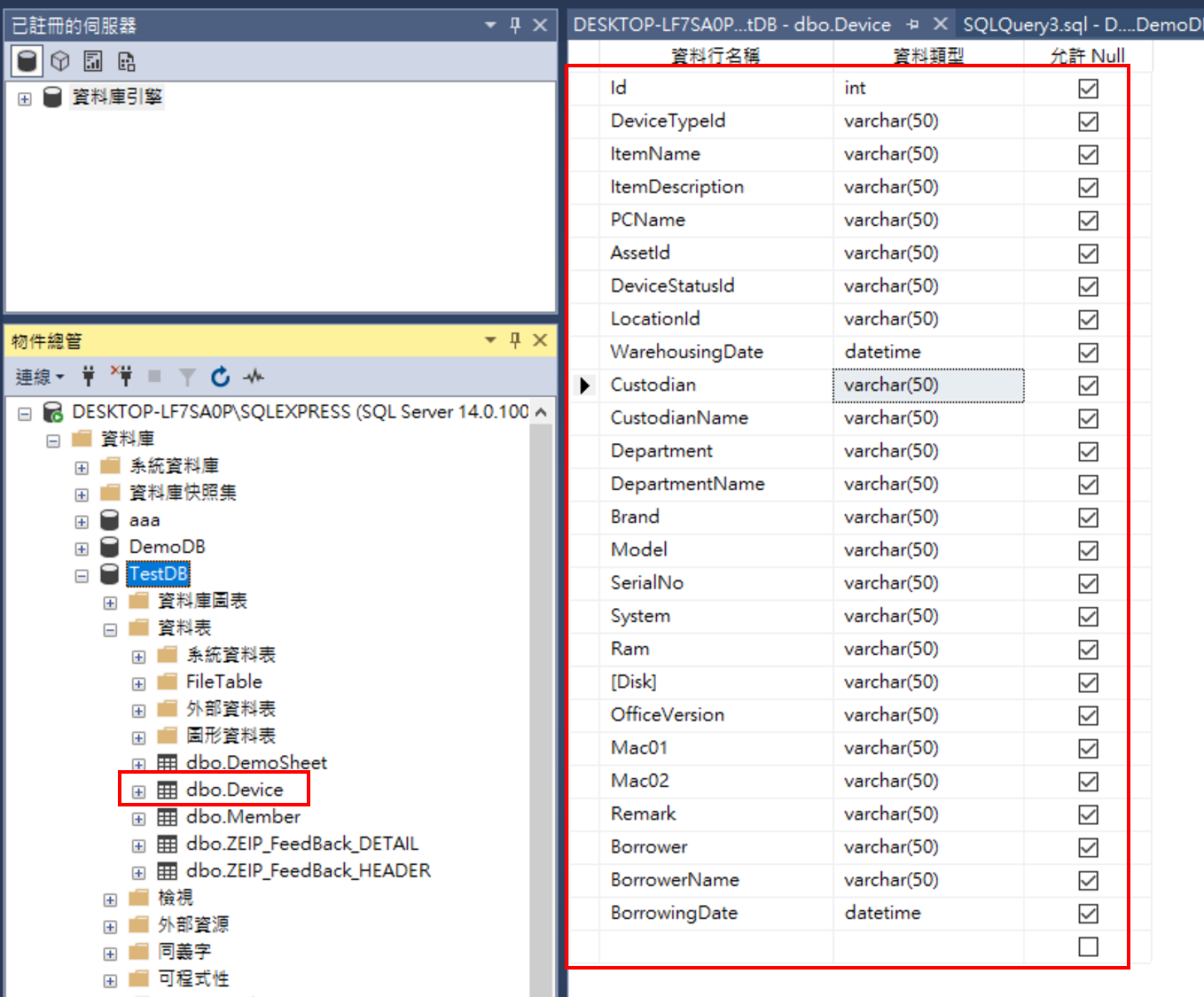
Task: Pin the Registered Servers panel
Action: coord(515,25)
